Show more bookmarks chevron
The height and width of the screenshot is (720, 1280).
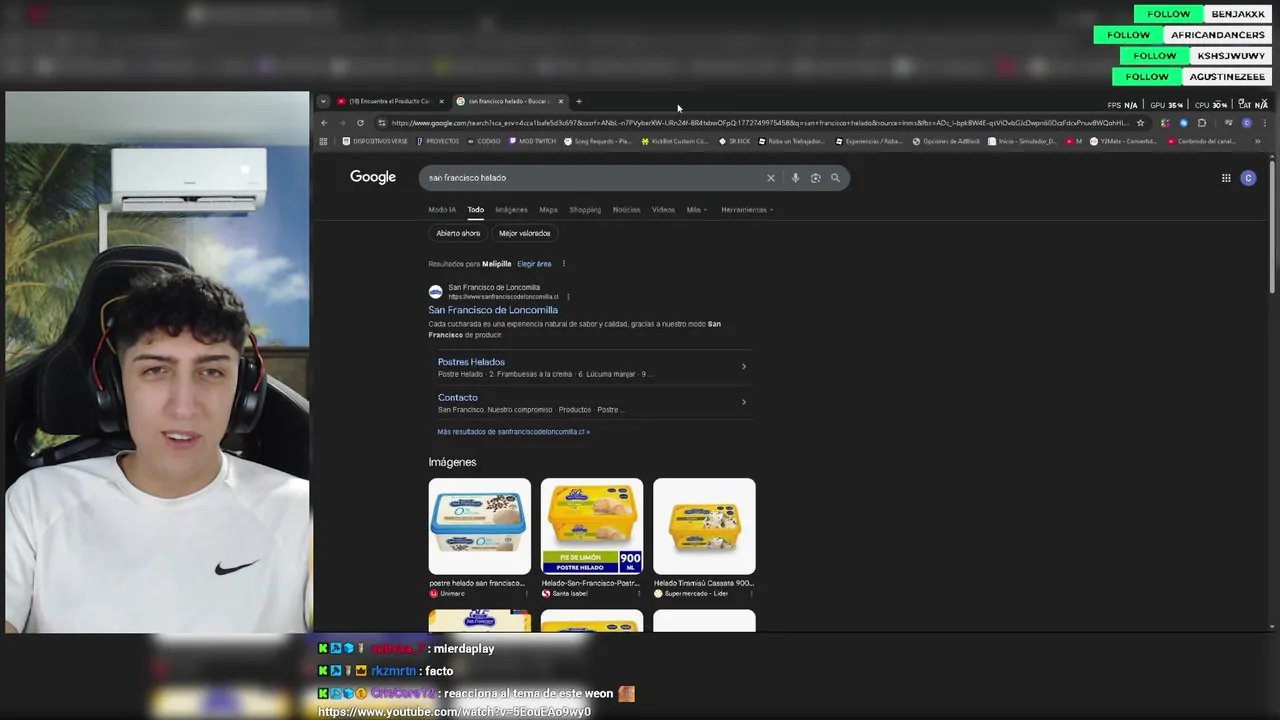tap(1258, 141)
